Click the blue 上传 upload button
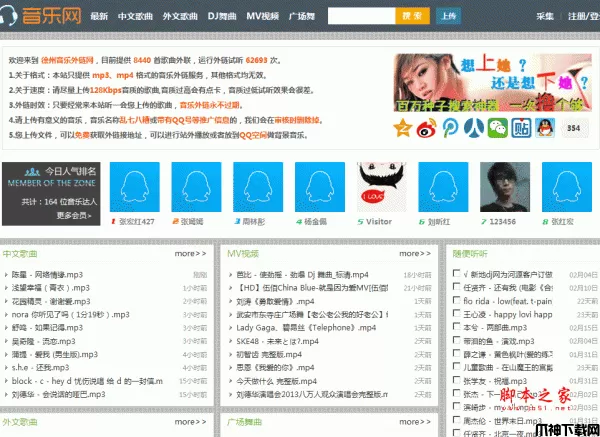600x437 pixels. tap(448, 17)
